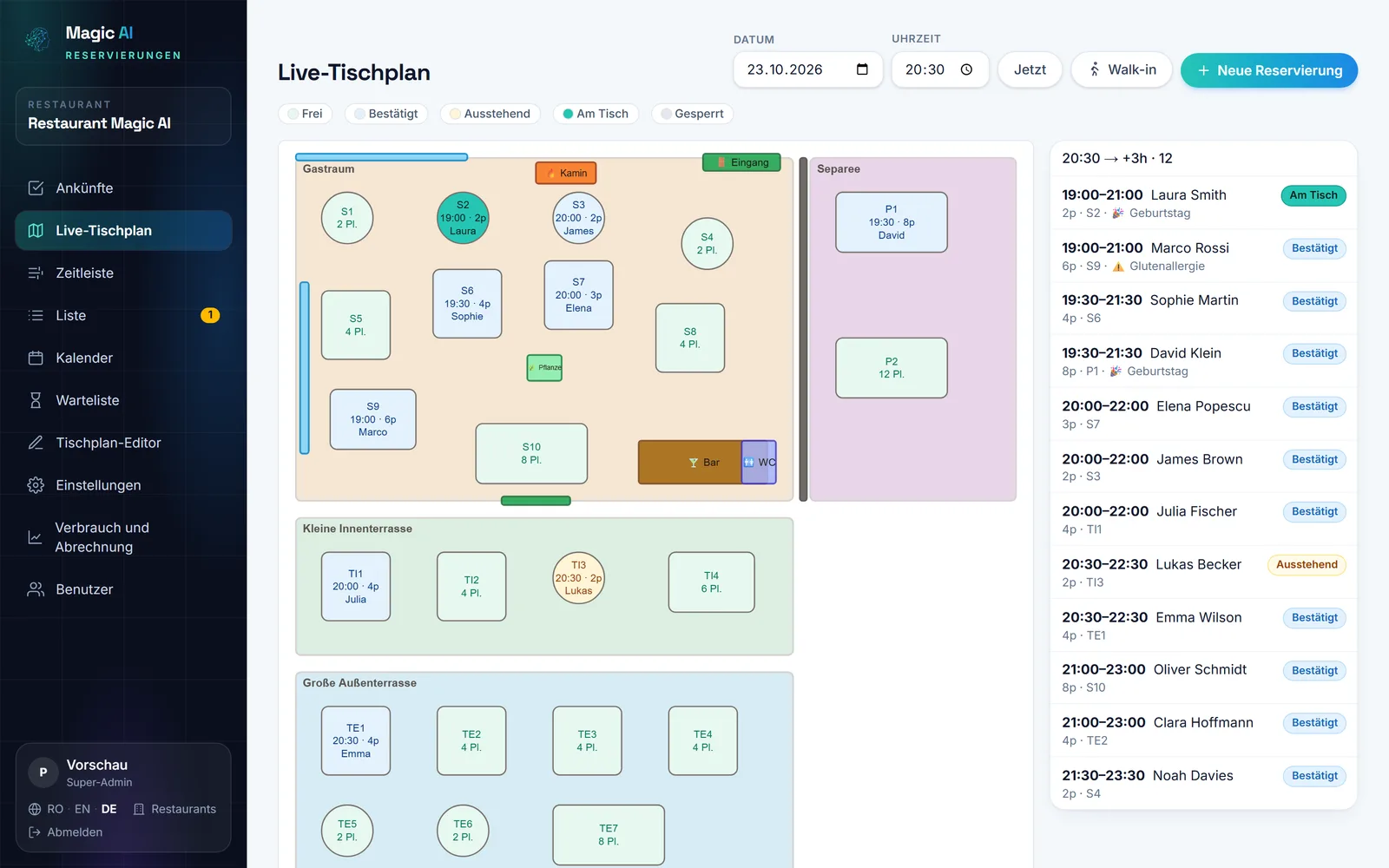This screenshot has width=1389, height=868.
Task: Click the Uhrzeit input field
Action: click(x=940, y=69)
